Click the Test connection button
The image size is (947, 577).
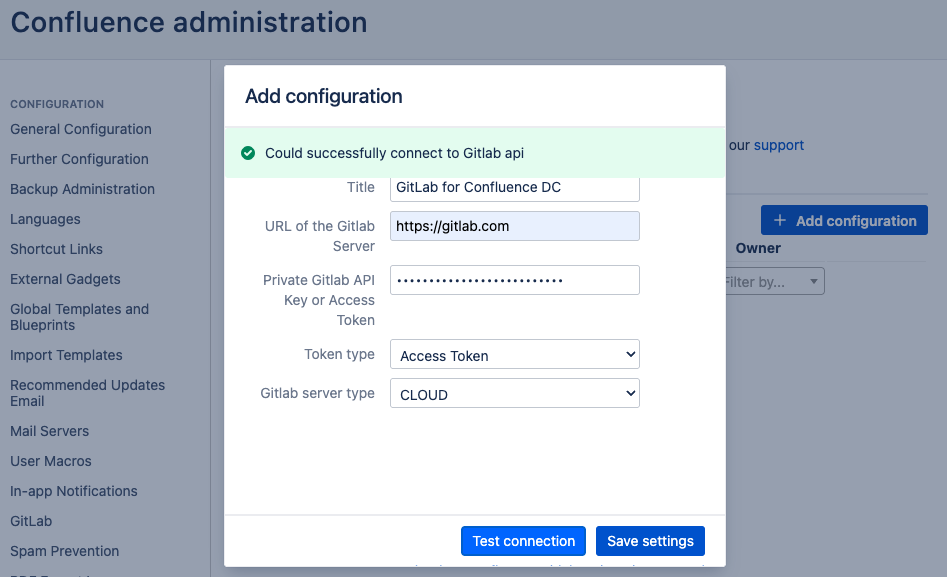coord(523,541)
